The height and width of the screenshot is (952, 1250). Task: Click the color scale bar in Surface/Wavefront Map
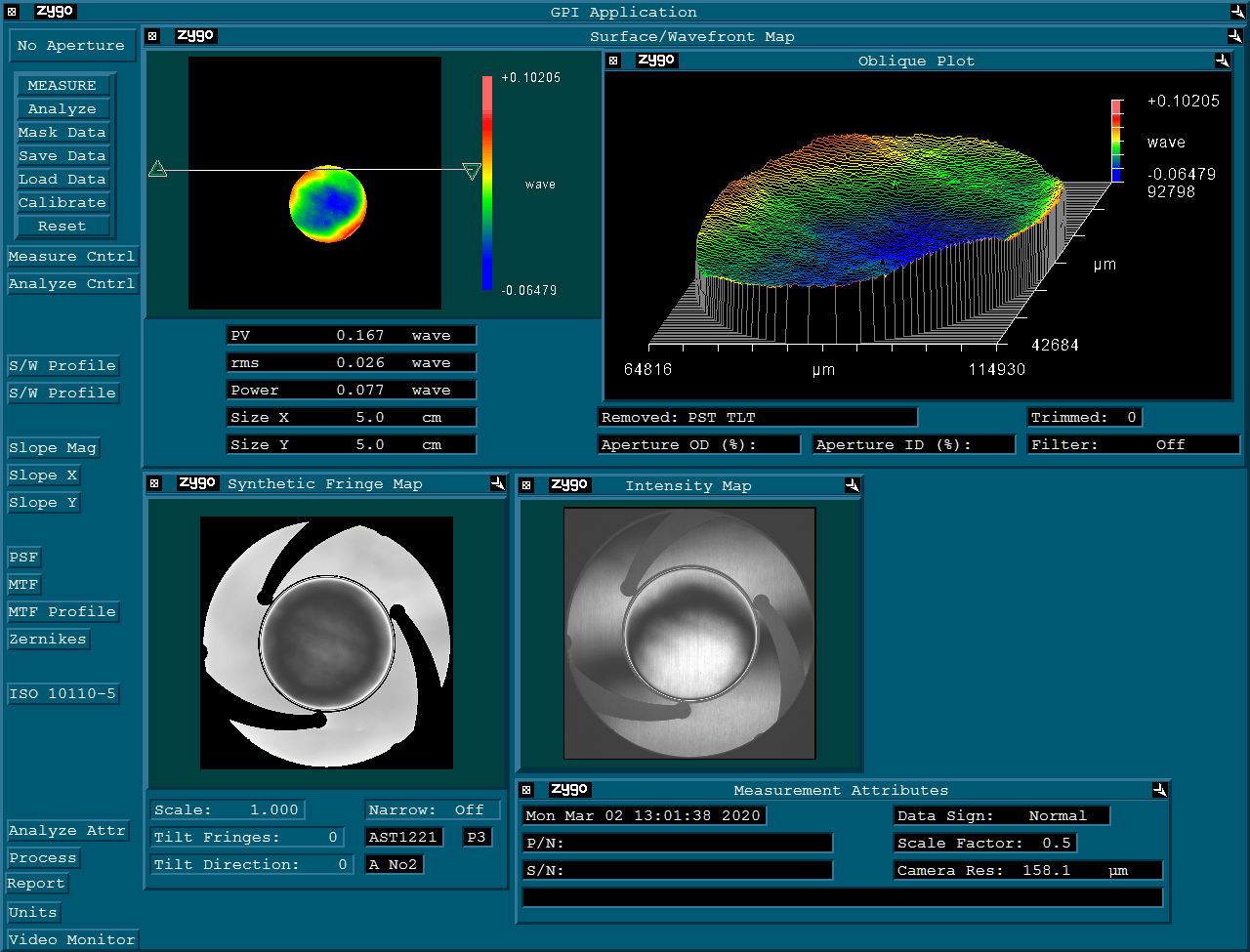(486, 184)
